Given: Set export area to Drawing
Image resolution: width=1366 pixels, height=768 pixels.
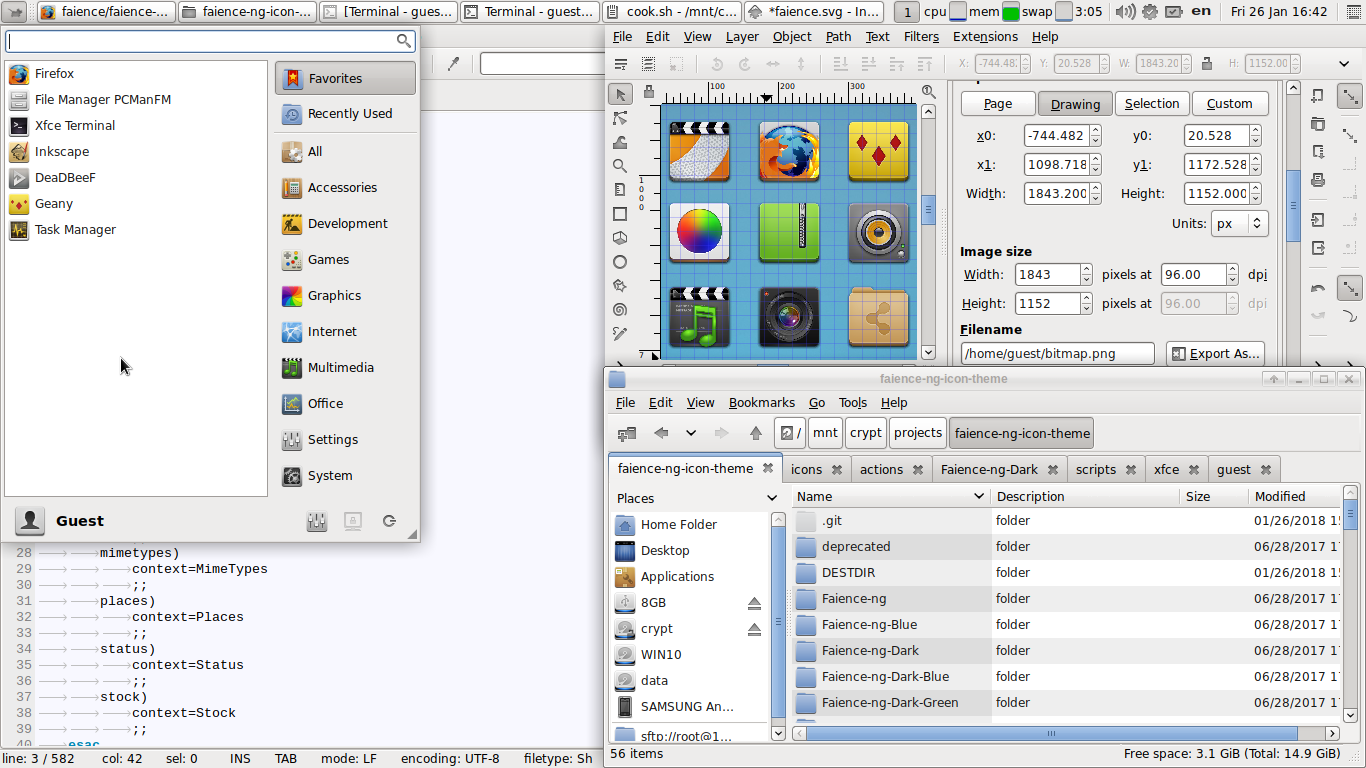Looking at the screenshot, I should point(1075,104).
